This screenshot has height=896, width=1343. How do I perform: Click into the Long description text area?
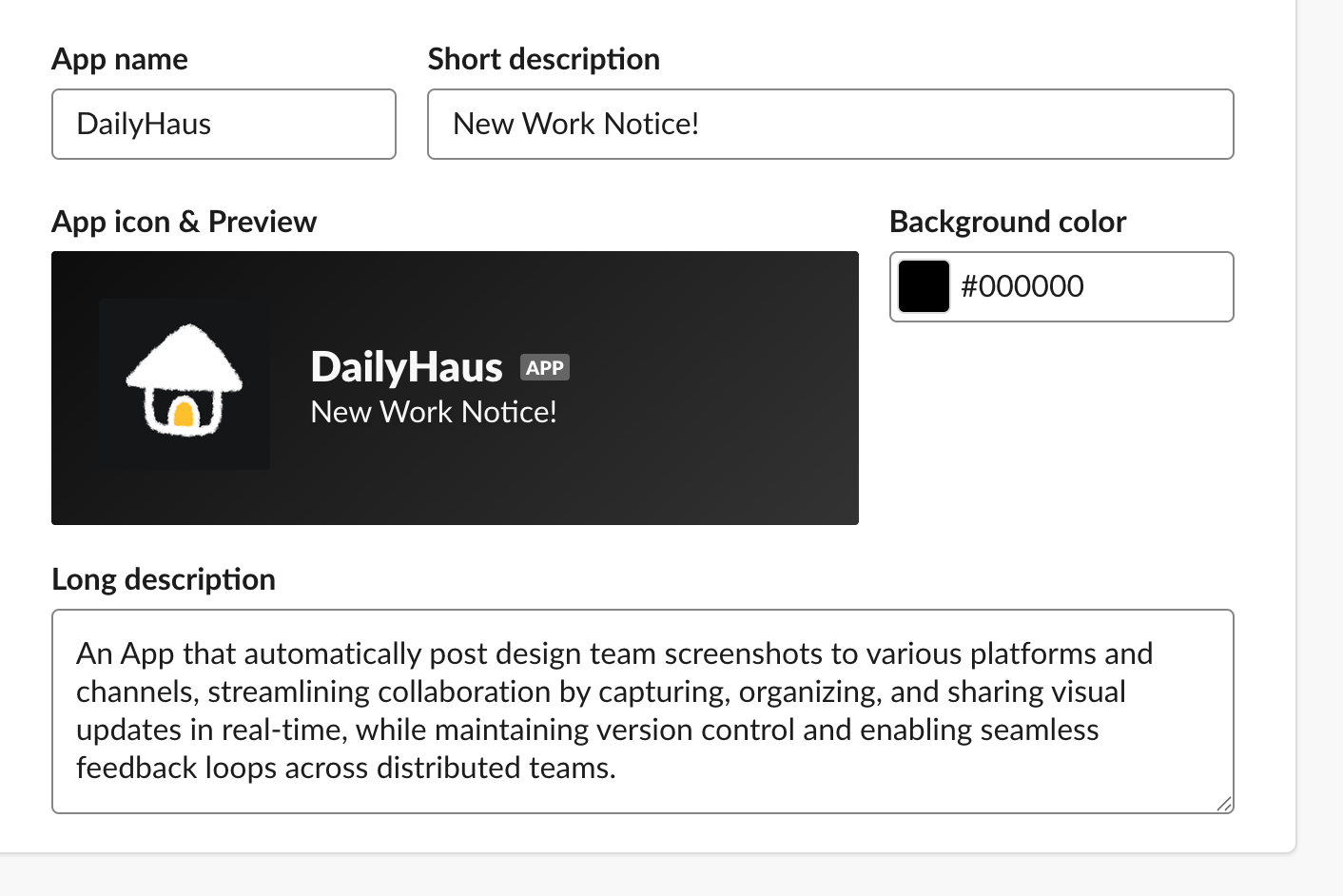(643, 711)
